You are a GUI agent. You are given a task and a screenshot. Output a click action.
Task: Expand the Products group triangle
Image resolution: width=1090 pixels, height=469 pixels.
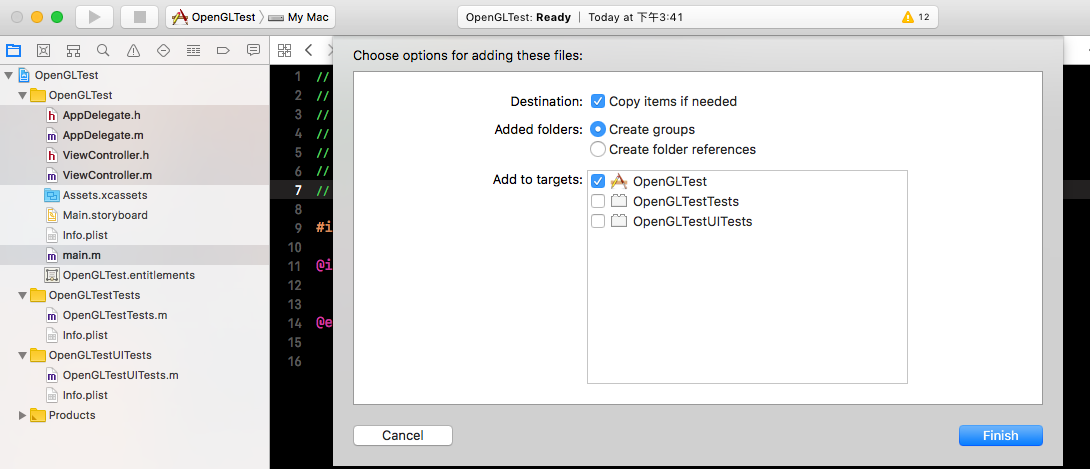tap(22, 415)
